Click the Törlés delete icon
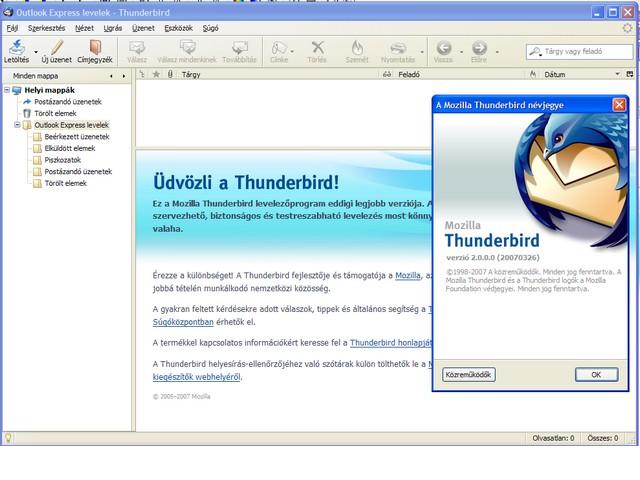 tap(317, 48)
